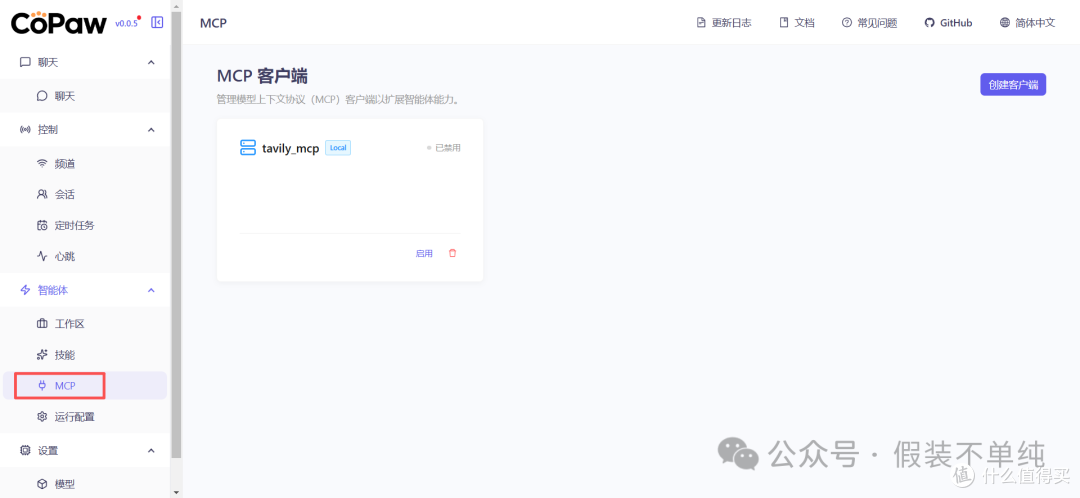
Task: Open the 工作区 workspace page
Action: point(85,324)
